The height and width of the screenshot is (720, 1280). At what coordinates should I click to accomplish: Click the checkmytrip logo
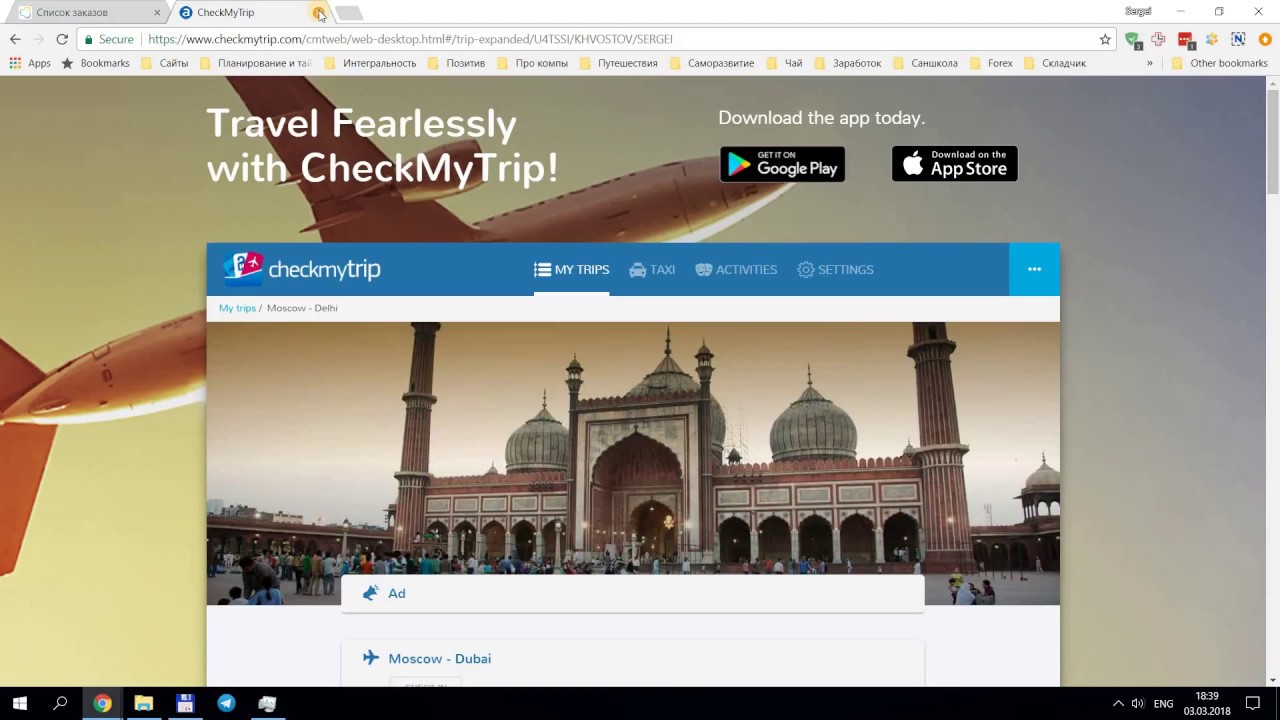[x=301, y=269]
